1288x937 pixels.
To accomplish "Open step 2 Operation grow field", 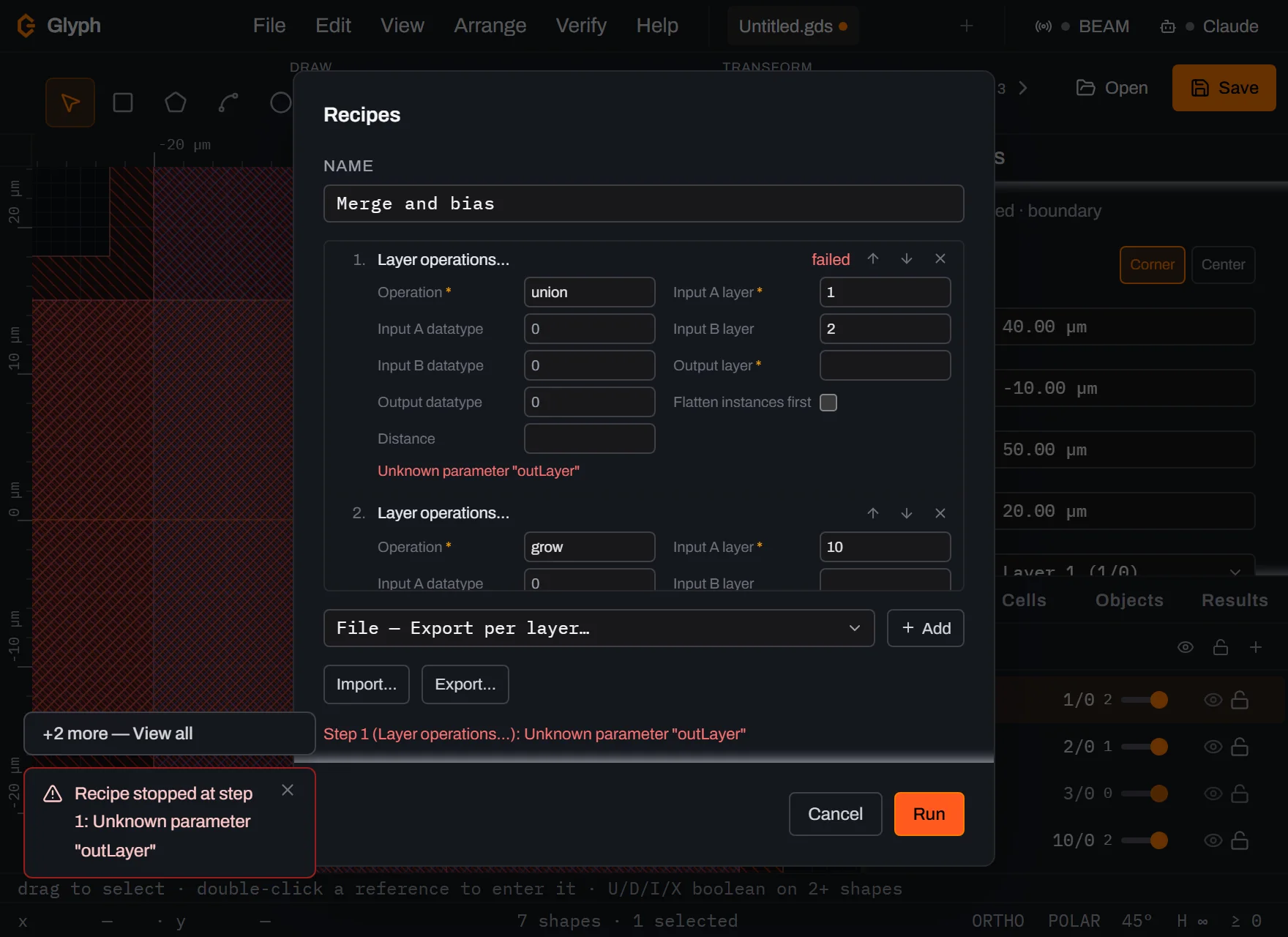I will coord(590,547).
